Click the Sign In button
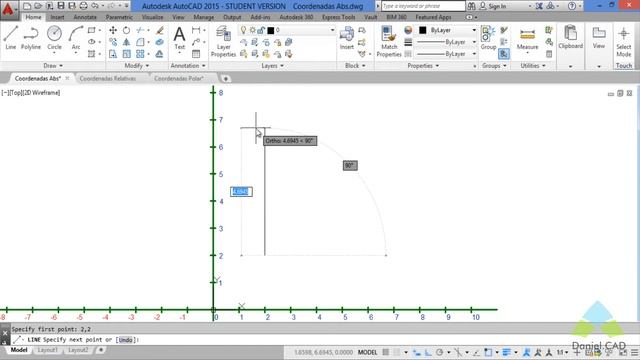The width and height of the screenshot is (640, 360). point(493,6)
